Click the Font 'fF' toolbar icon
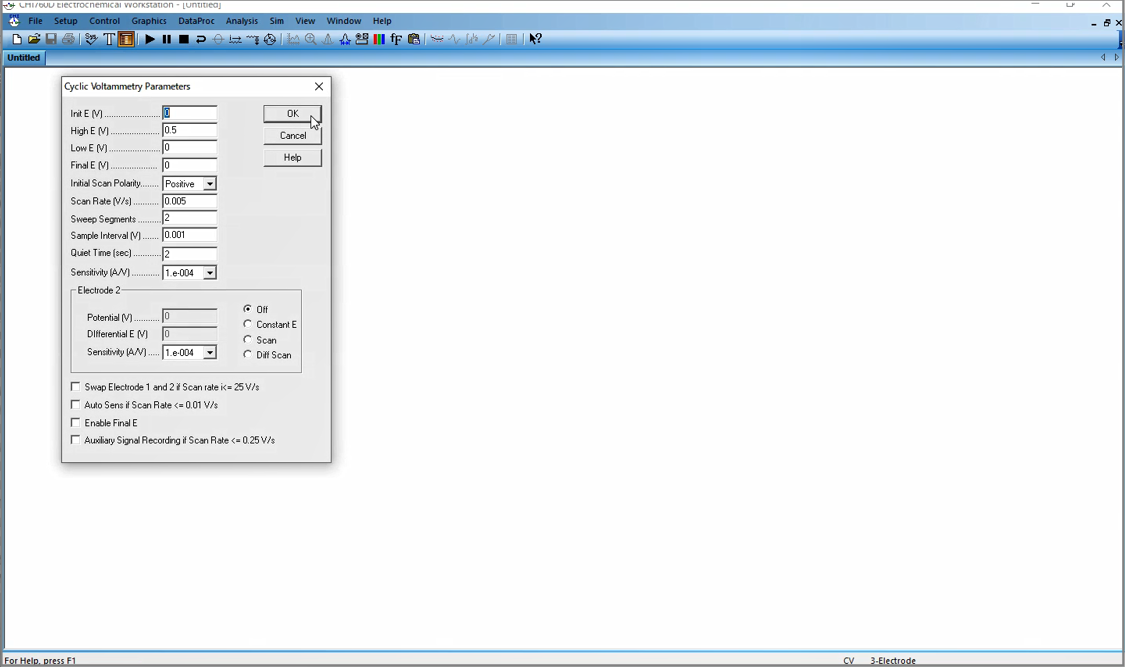Viewport: 1125px width, 667px height. click(396, 39)
